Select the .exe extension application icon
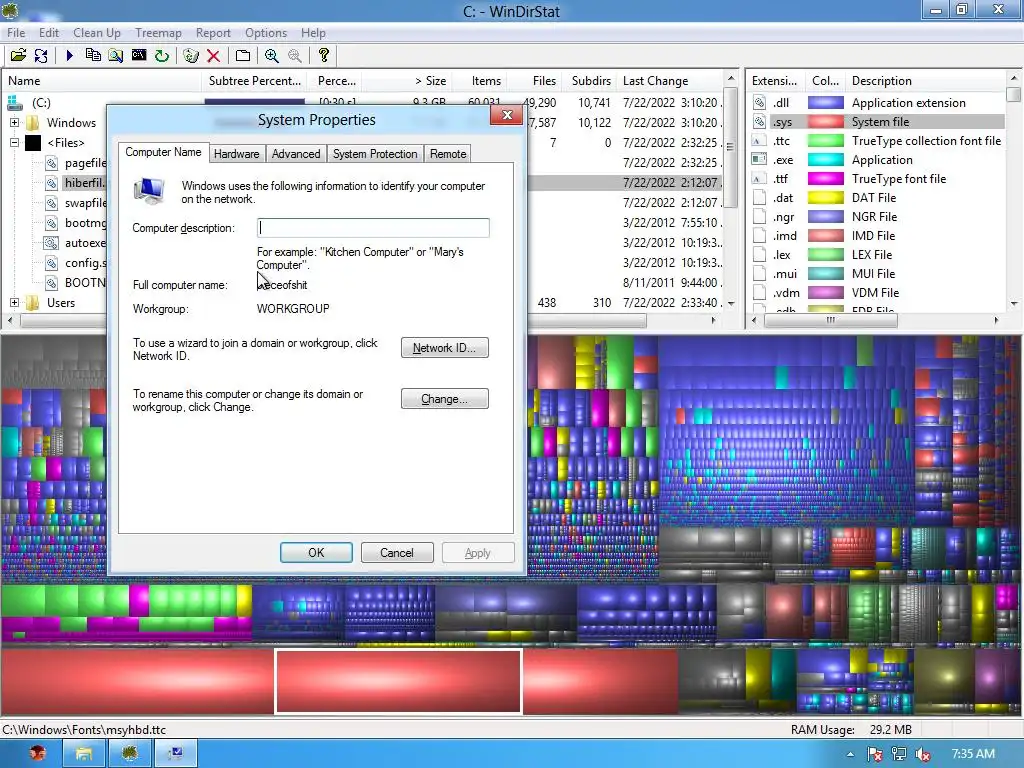 pos(760,159)
